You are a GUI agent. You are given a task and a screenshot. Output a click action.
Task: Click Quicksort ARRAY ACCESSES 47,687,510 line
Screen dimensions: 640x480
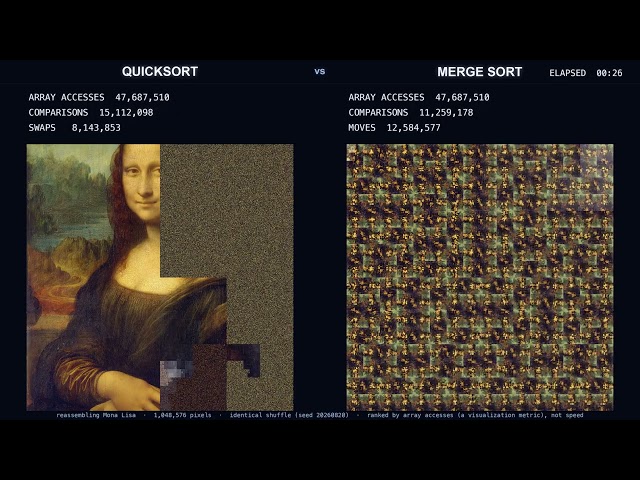click(99, 97)
